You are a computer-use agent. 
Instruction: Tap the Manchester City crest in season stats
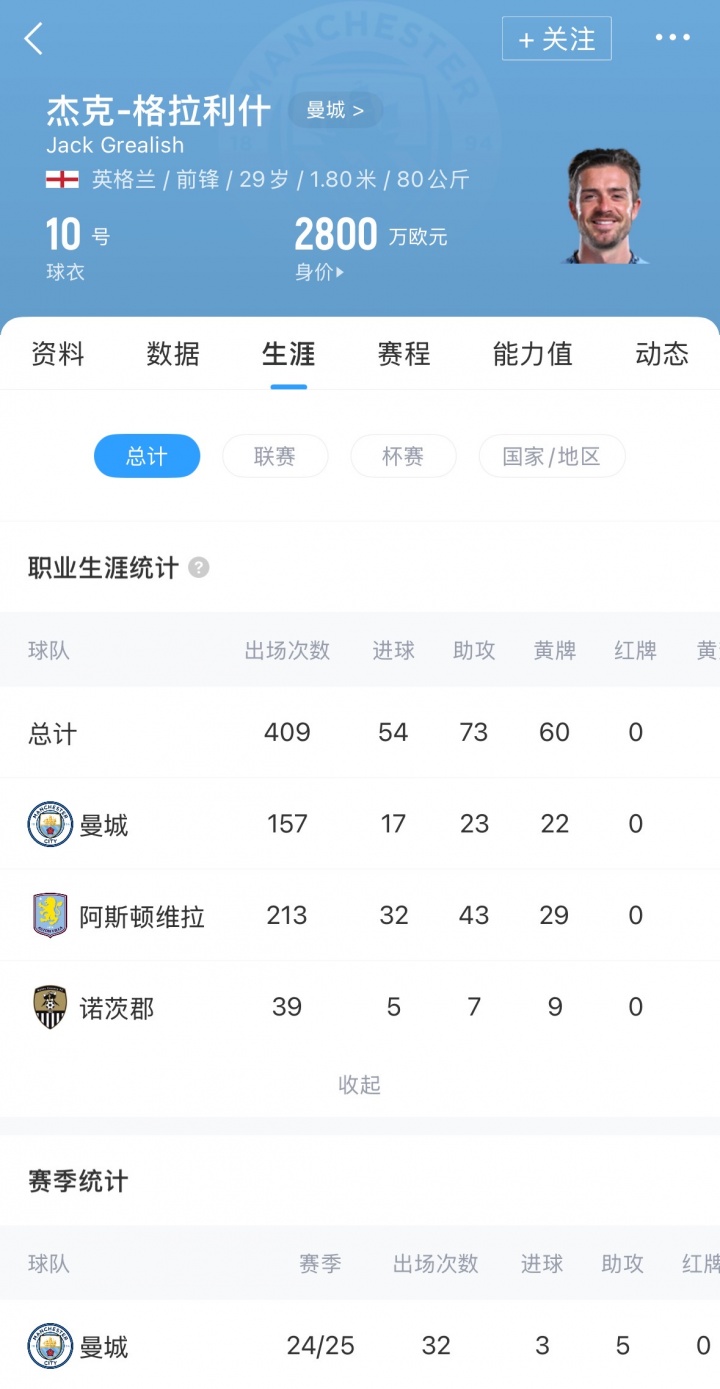(50, 1346)
